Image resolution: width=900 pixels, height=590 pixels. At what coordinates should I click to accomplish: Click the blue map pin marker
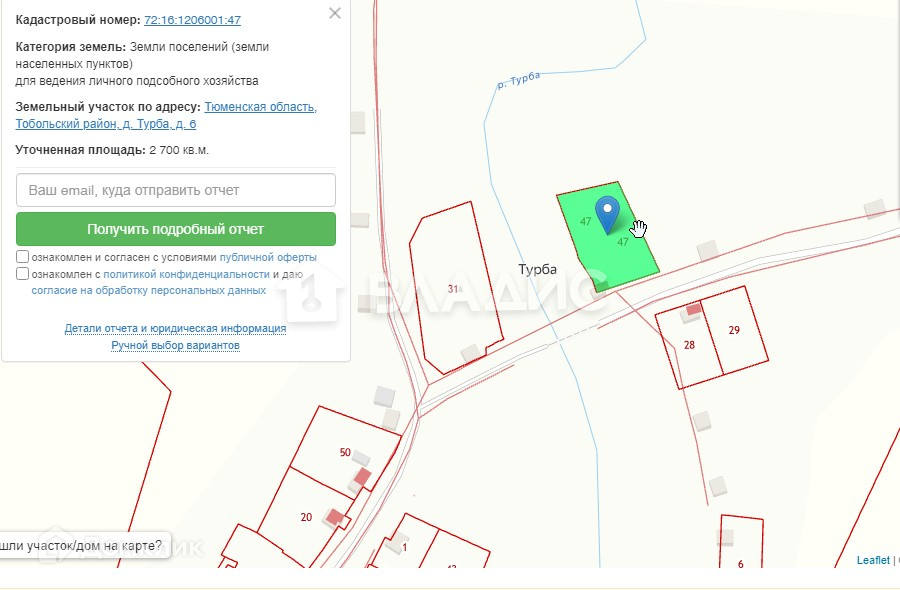click(x=607, y=212)
